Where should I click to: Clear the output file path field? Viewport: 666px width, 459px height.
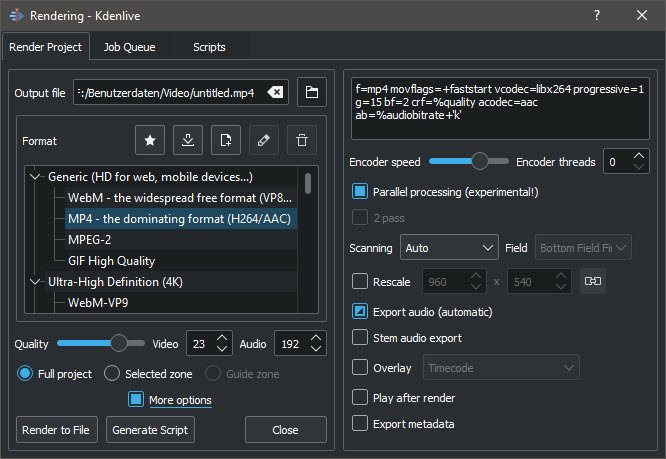276,93
